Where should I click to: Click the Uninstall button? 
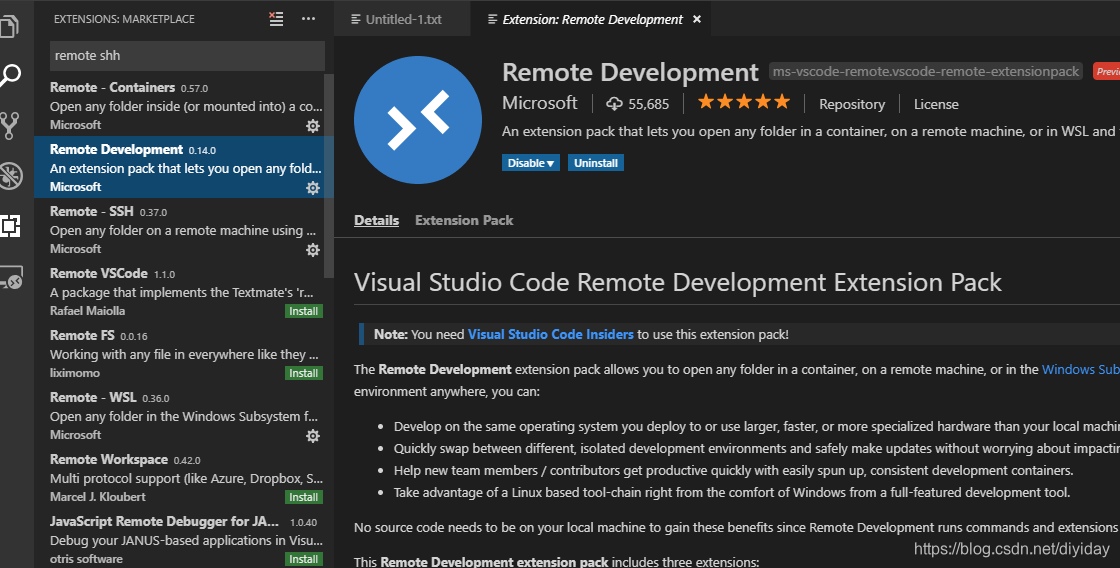596,163
